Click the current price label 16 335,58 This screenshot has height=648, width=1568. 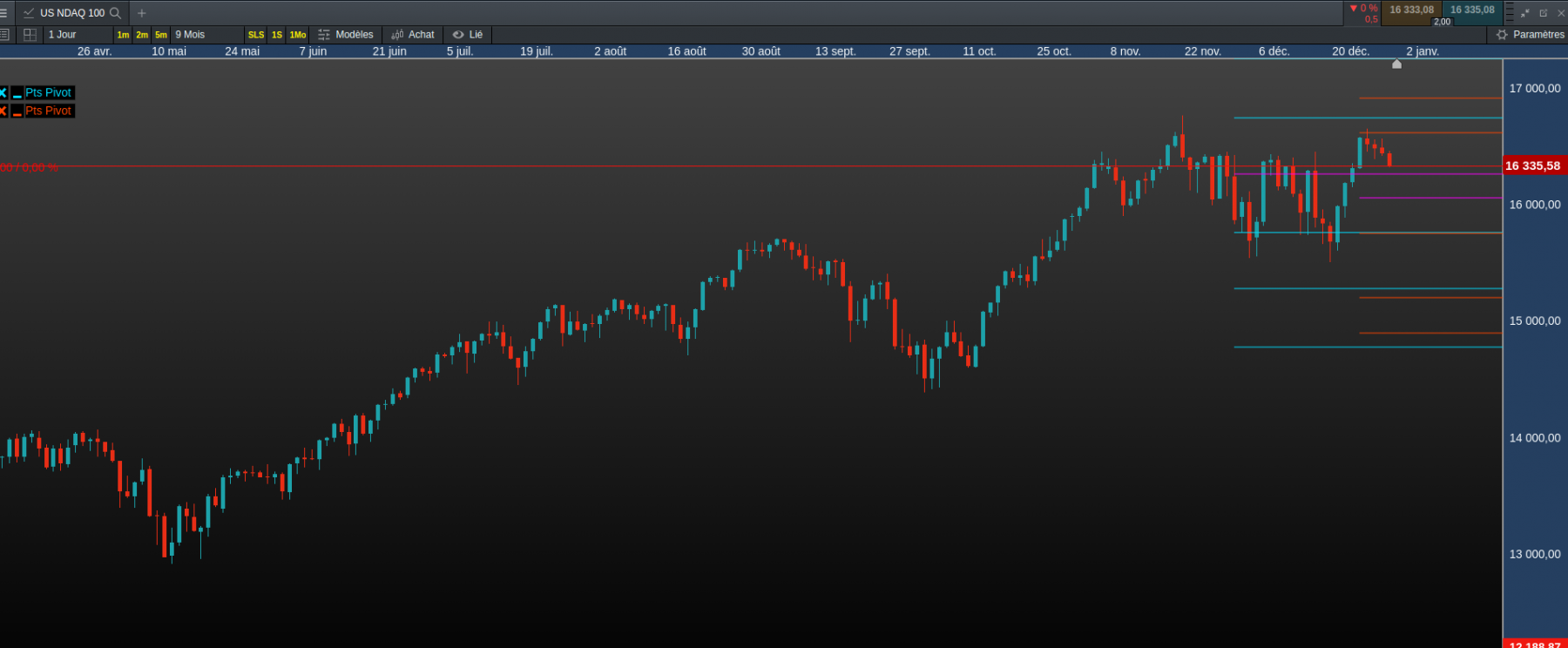click(x=1533, y=165)
